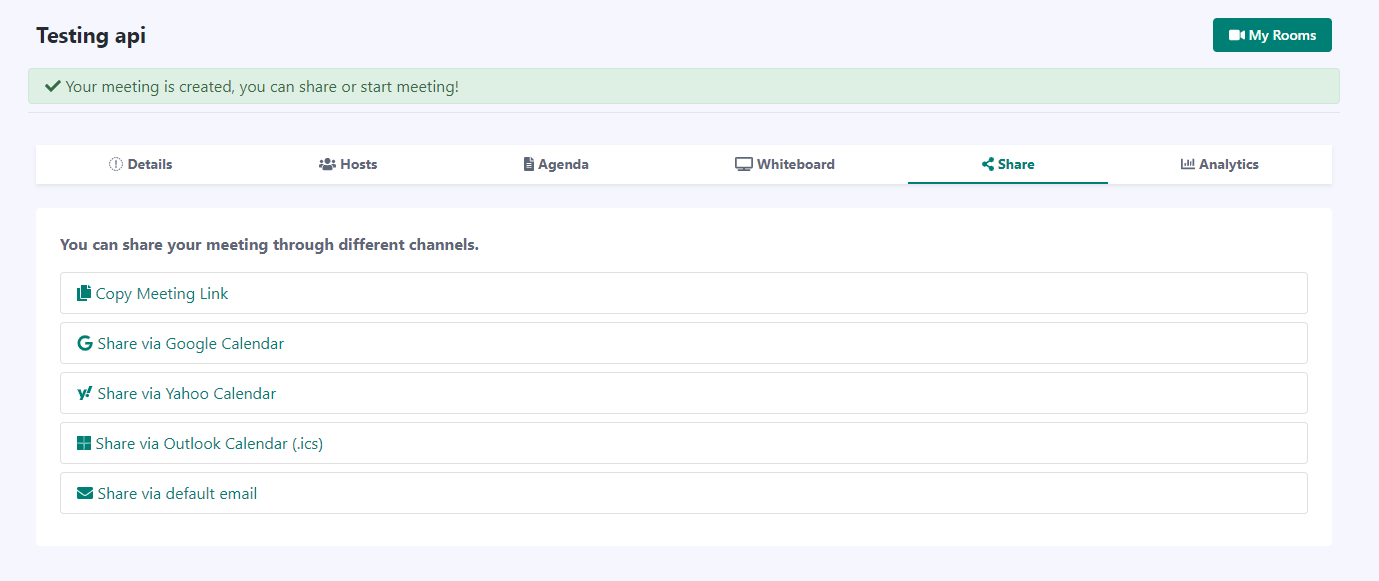Go to the Whiteboard tab
The width and height of the screenshot is (1379, 581).
click(785, 165)
